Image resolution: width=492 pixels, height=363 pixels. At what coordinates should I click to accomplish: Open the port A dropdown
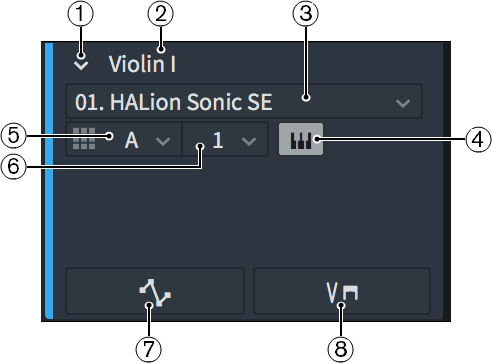click(x=124, y=139)
